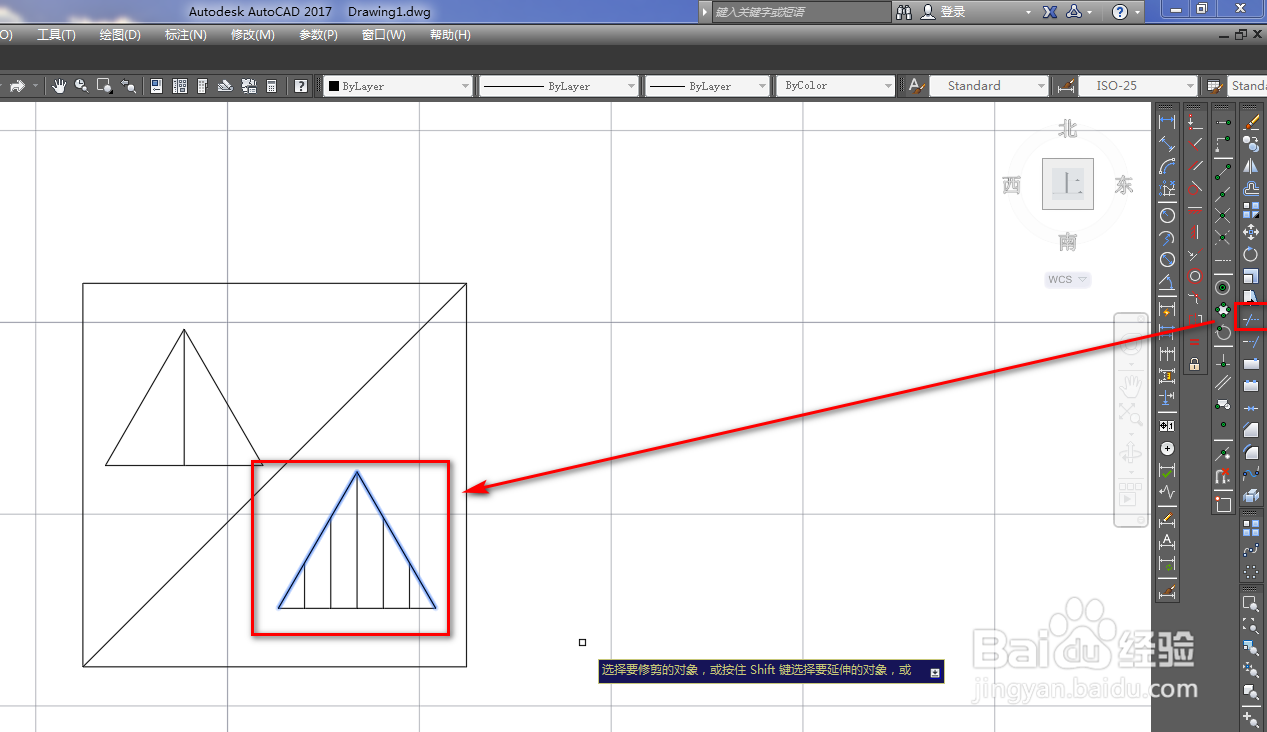Open the ISO-25 dimension style dropdown

[1138, 86]
